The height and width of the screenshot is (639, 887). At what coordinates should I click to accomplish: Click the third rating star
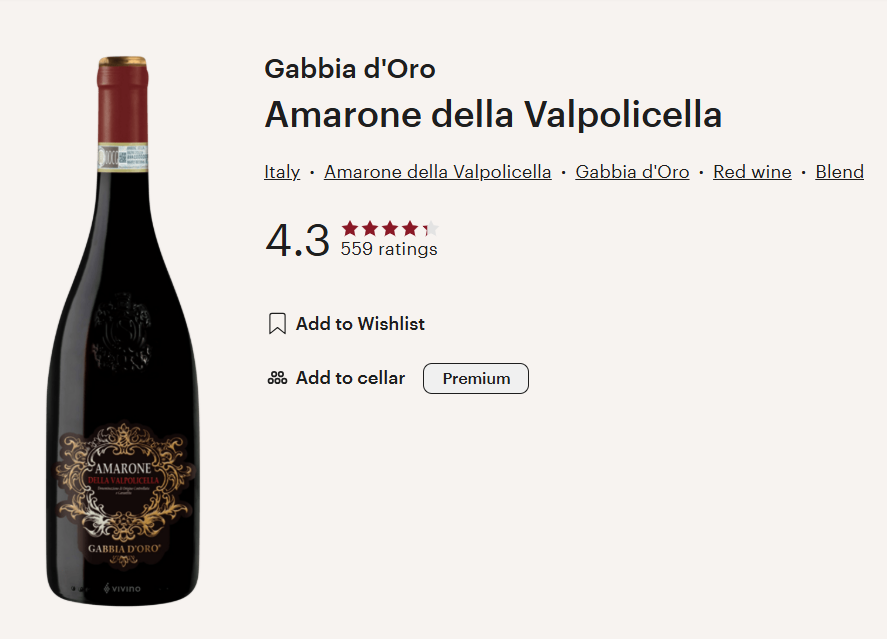(390, 228)
